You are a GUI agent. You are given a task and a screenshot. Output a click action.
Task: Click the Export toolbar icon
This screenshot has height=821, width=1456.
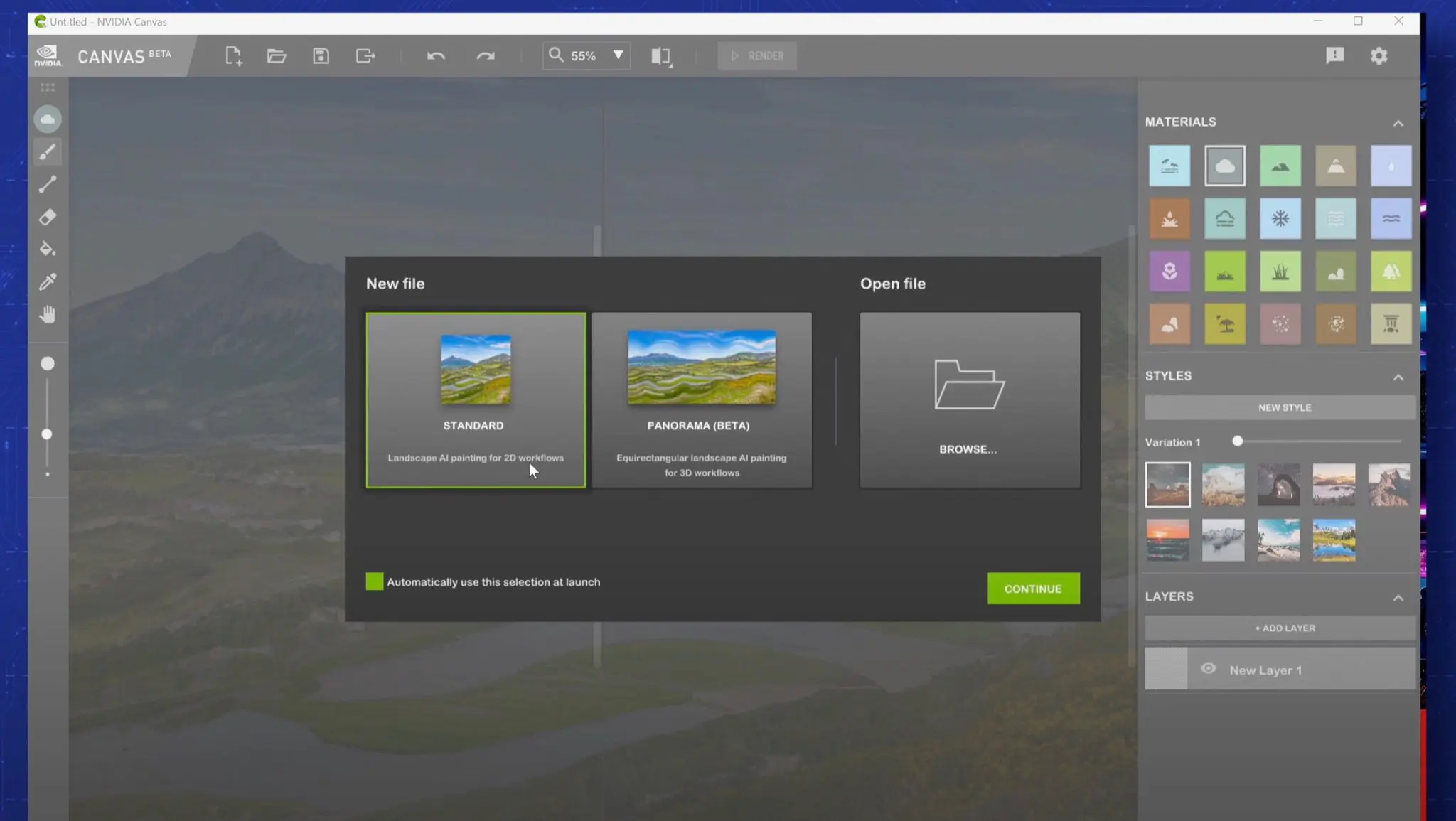tap(365, 55)
